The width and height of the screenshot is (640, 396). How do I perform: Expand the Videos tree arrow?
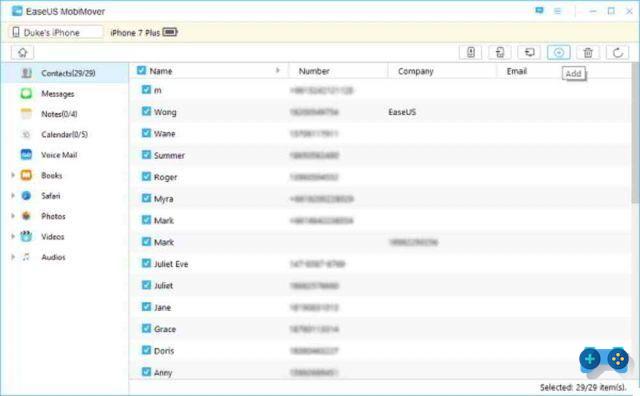[x=13, y=236]
